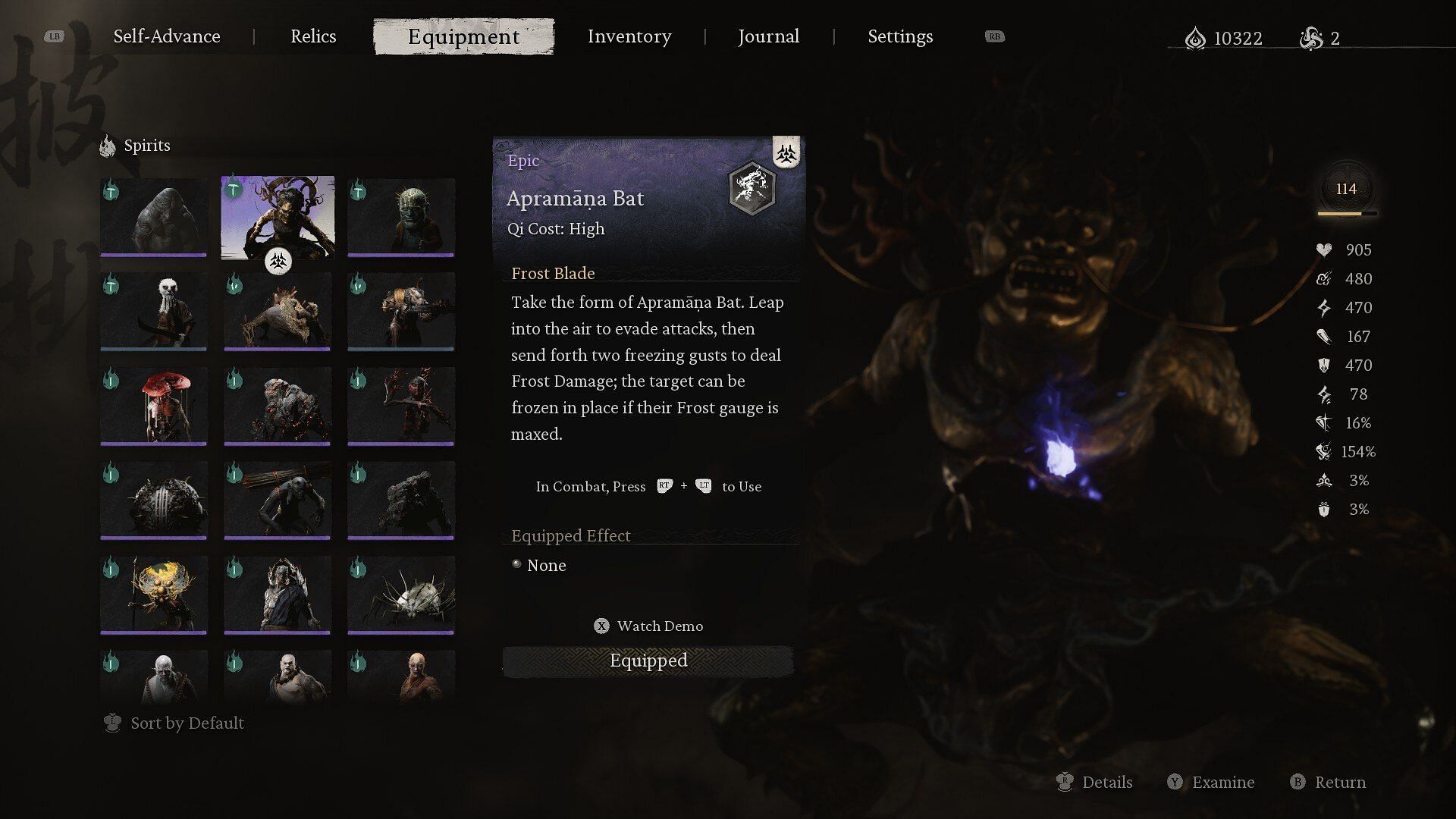
Task: Open the Relics menu tab
Action: click(314, 36)
